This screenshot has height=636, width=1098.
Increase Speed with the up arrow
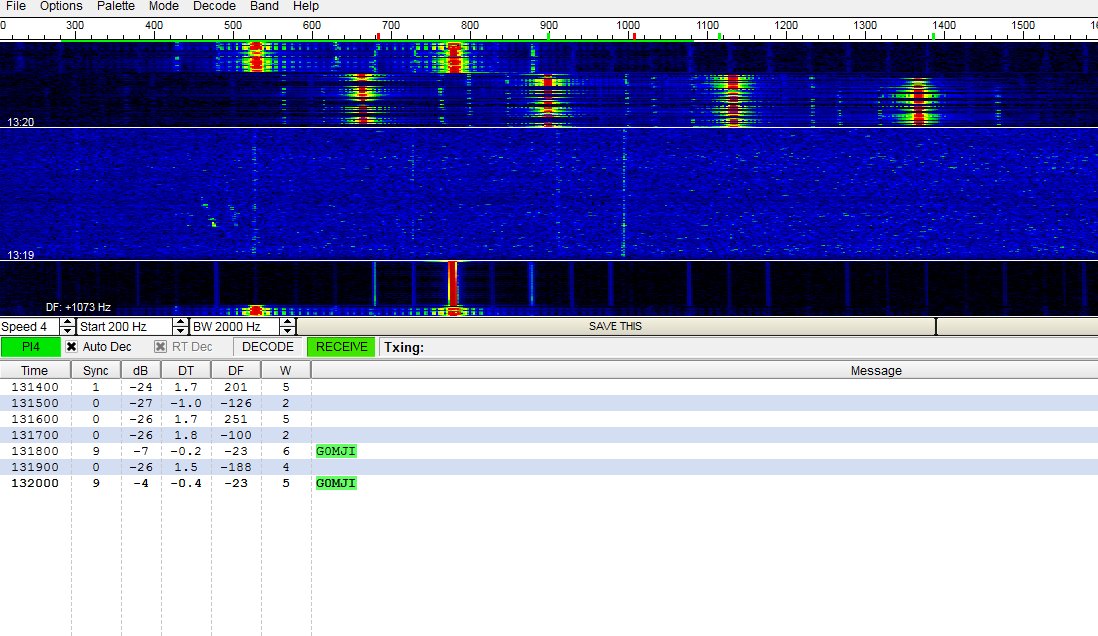[68, 322]
